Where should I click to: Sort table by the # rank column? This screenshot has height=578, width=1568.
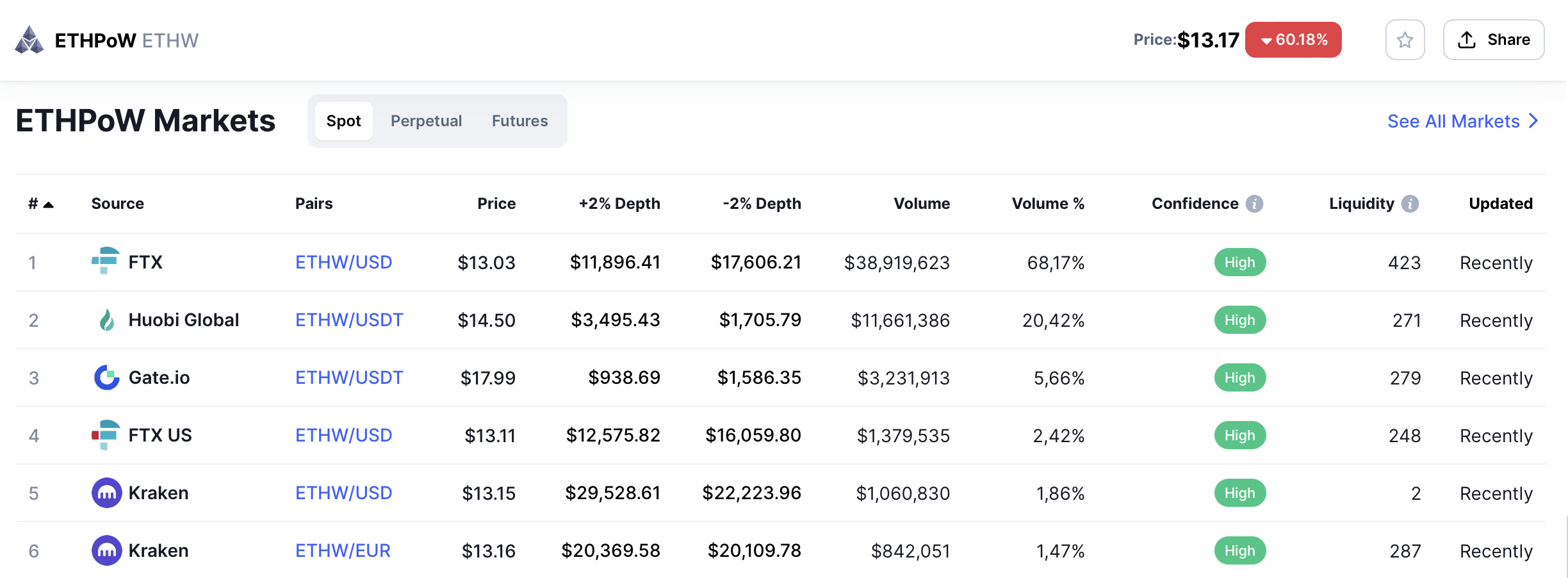[40, 204]
